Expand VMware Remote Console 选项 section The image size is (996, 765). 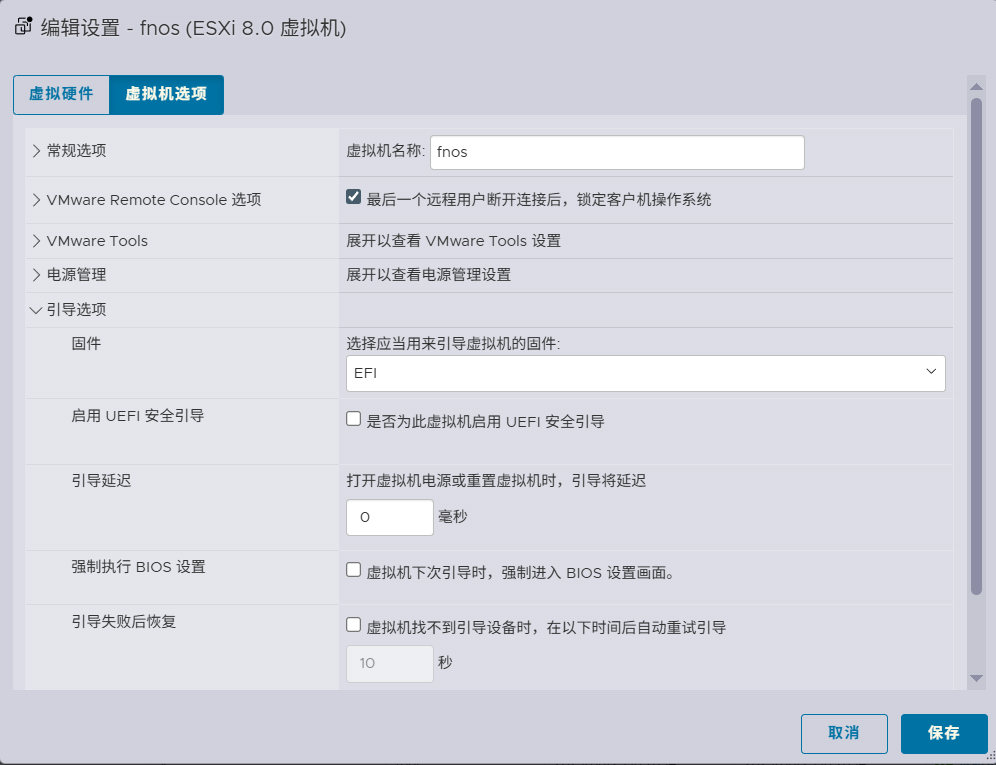[x=37, y=200]
